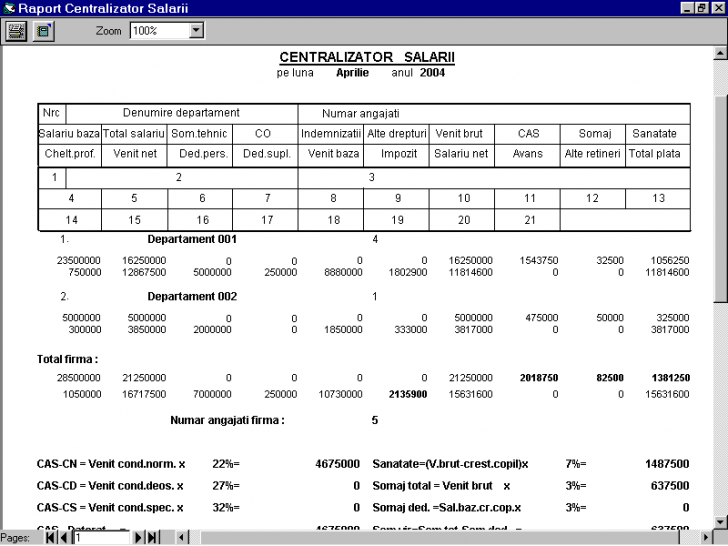Image resolution: width=728 pixels, height=546 pixels.
Task: Go to the last page button
Action: click(152, 538)
